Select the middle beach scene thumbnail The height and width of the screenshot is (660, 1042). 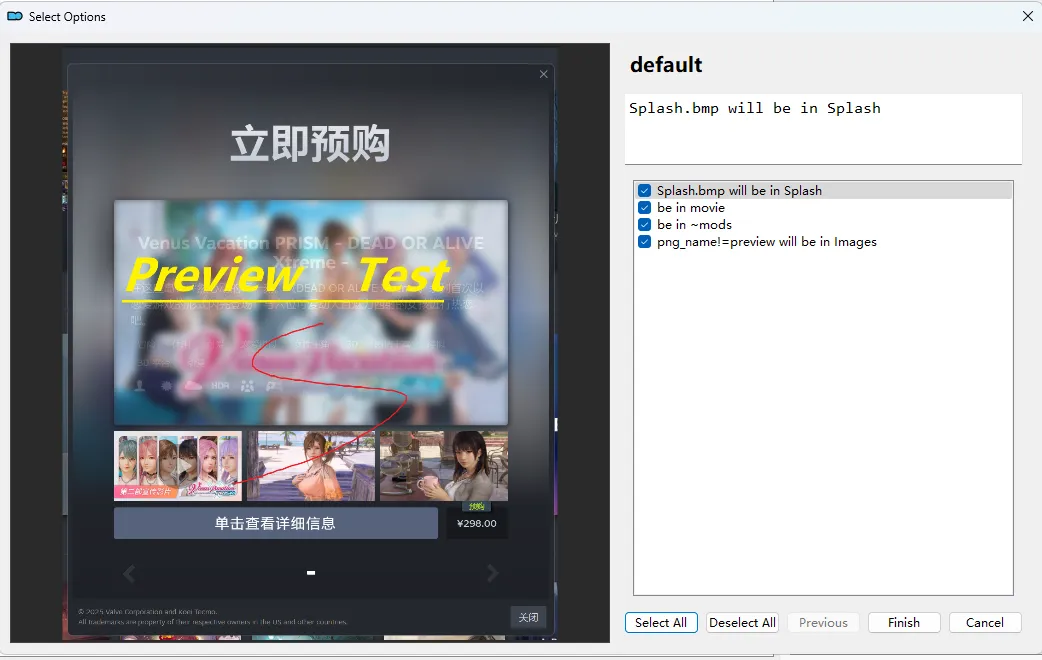point(311,466)
